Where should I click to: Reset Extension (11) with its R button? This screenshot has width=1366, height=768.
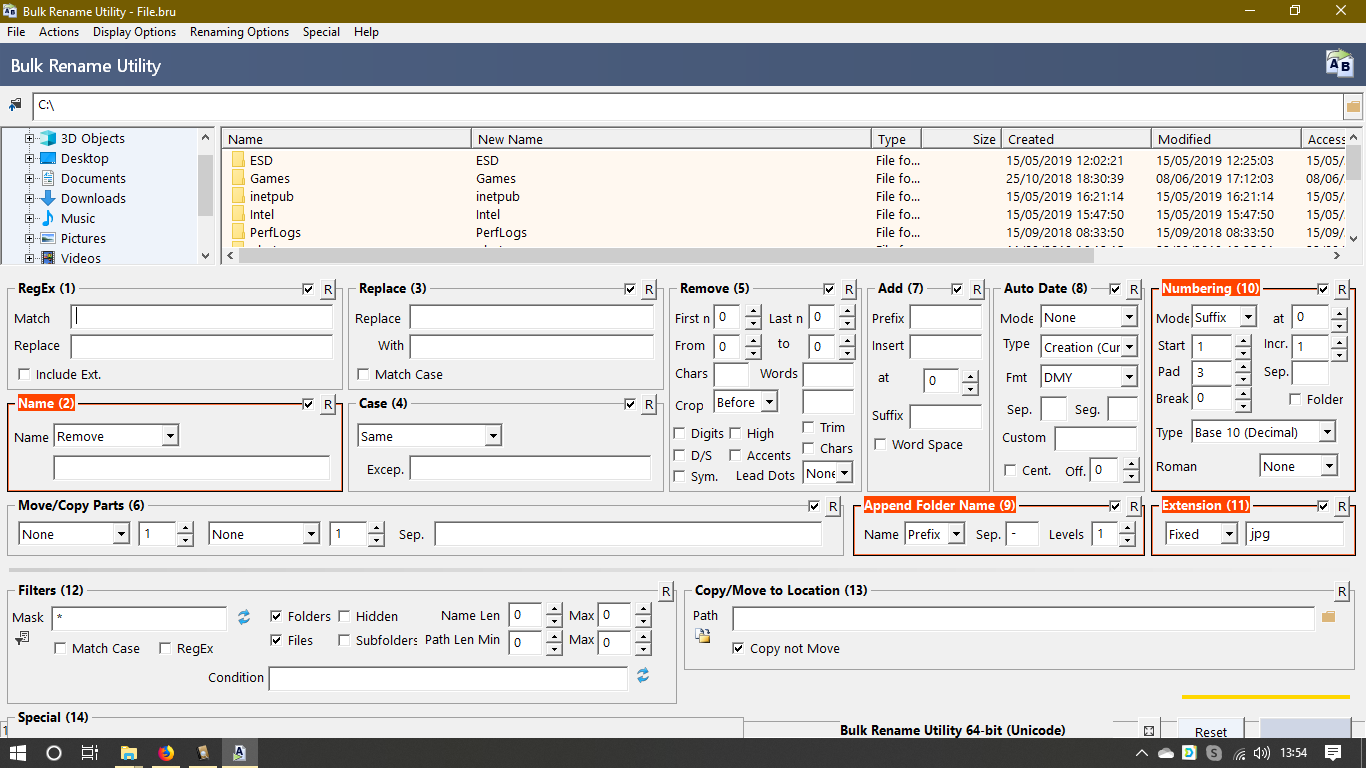1342,507
